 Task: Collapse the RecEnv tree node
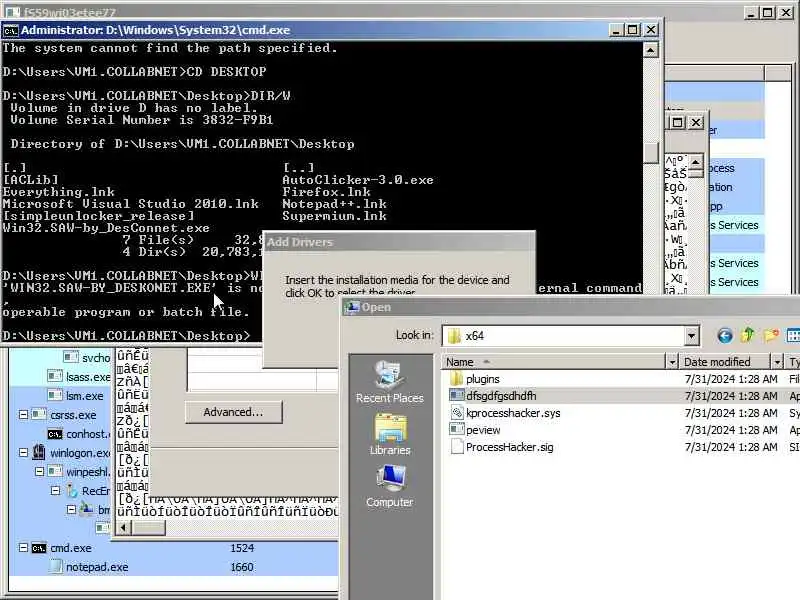(x=56, y=490)
